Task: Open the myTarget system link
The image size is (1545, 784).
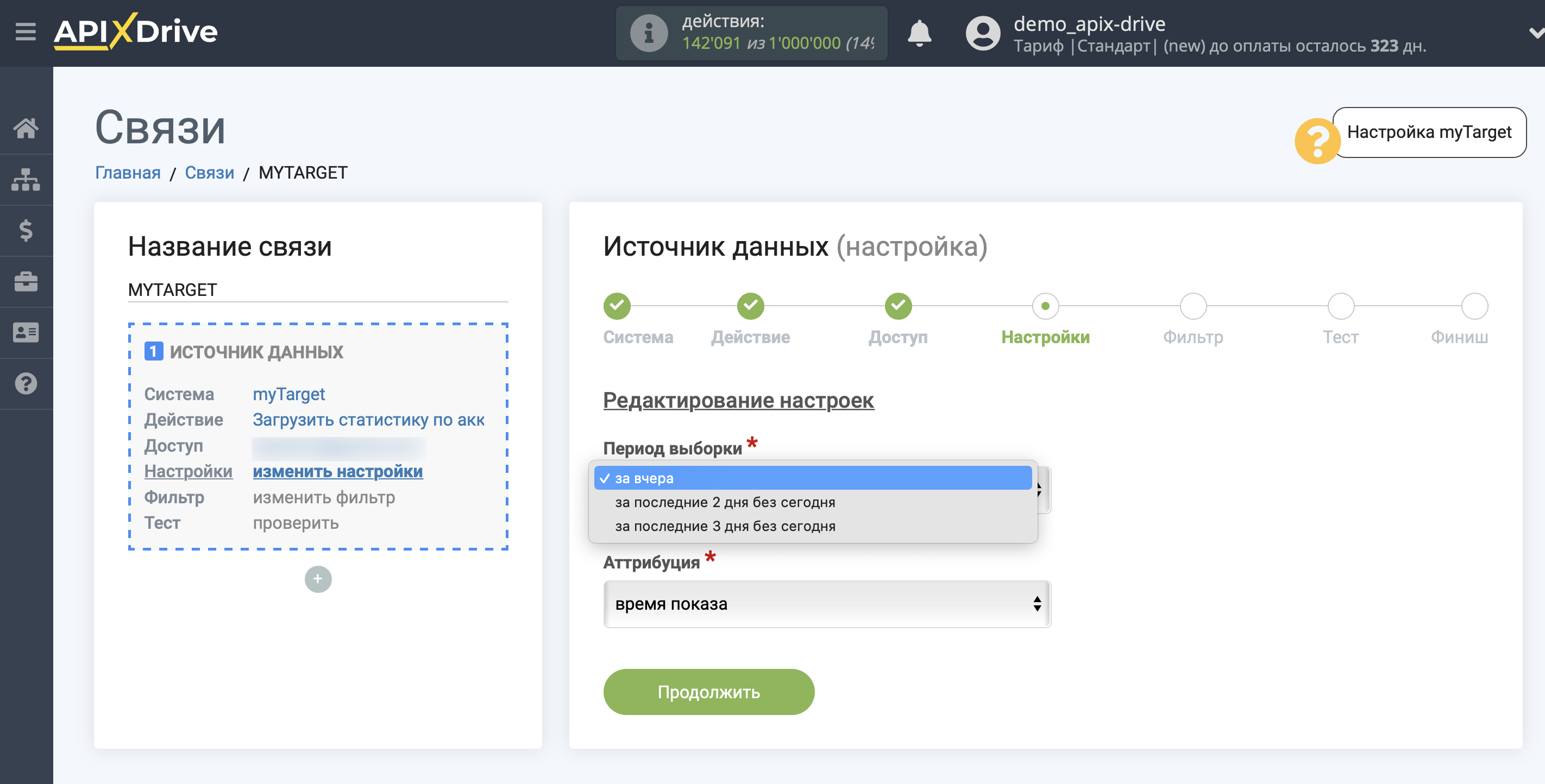Action: 288,394
